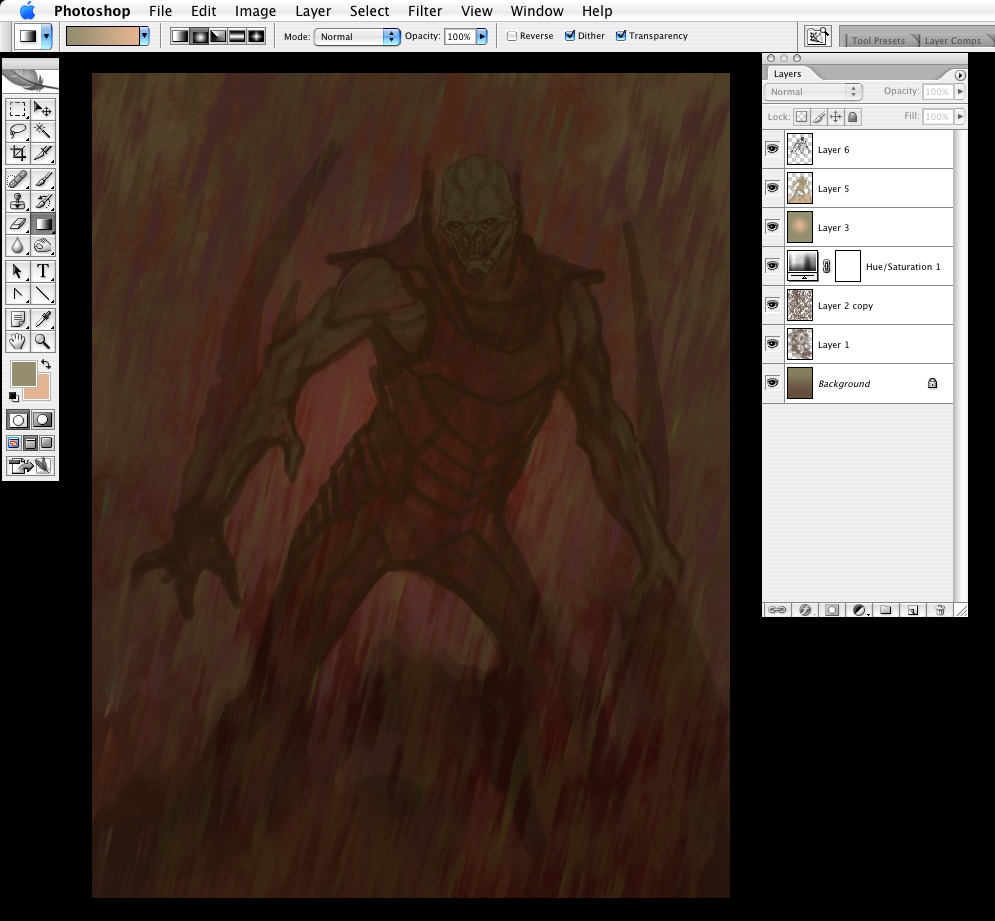Open the Layers panel options menu
This screenshot has height=921, width=995.
960,75
